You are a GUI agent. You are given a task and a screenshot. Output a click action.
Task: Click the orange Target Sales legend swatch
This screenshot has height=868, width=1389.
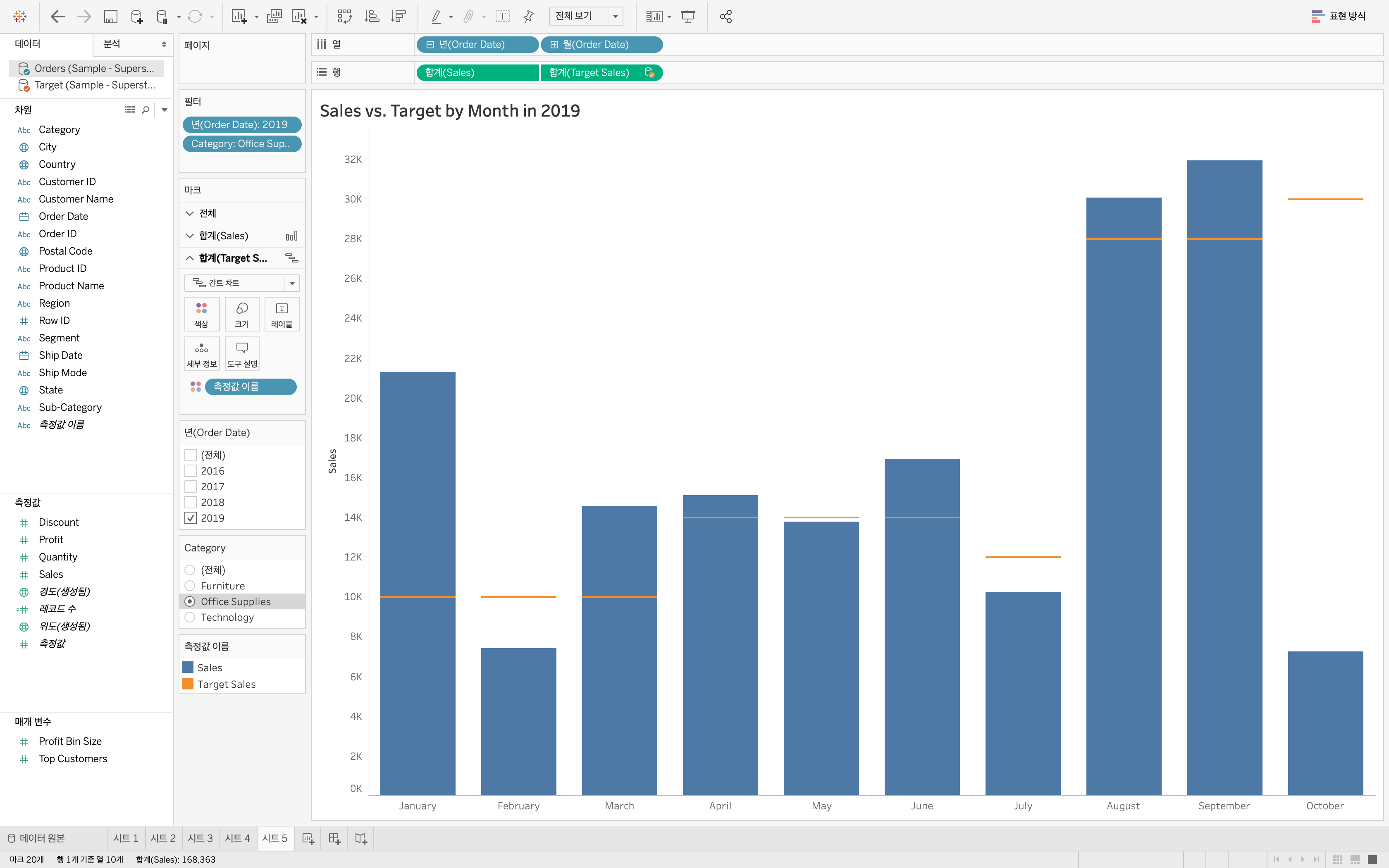point(188,684)
